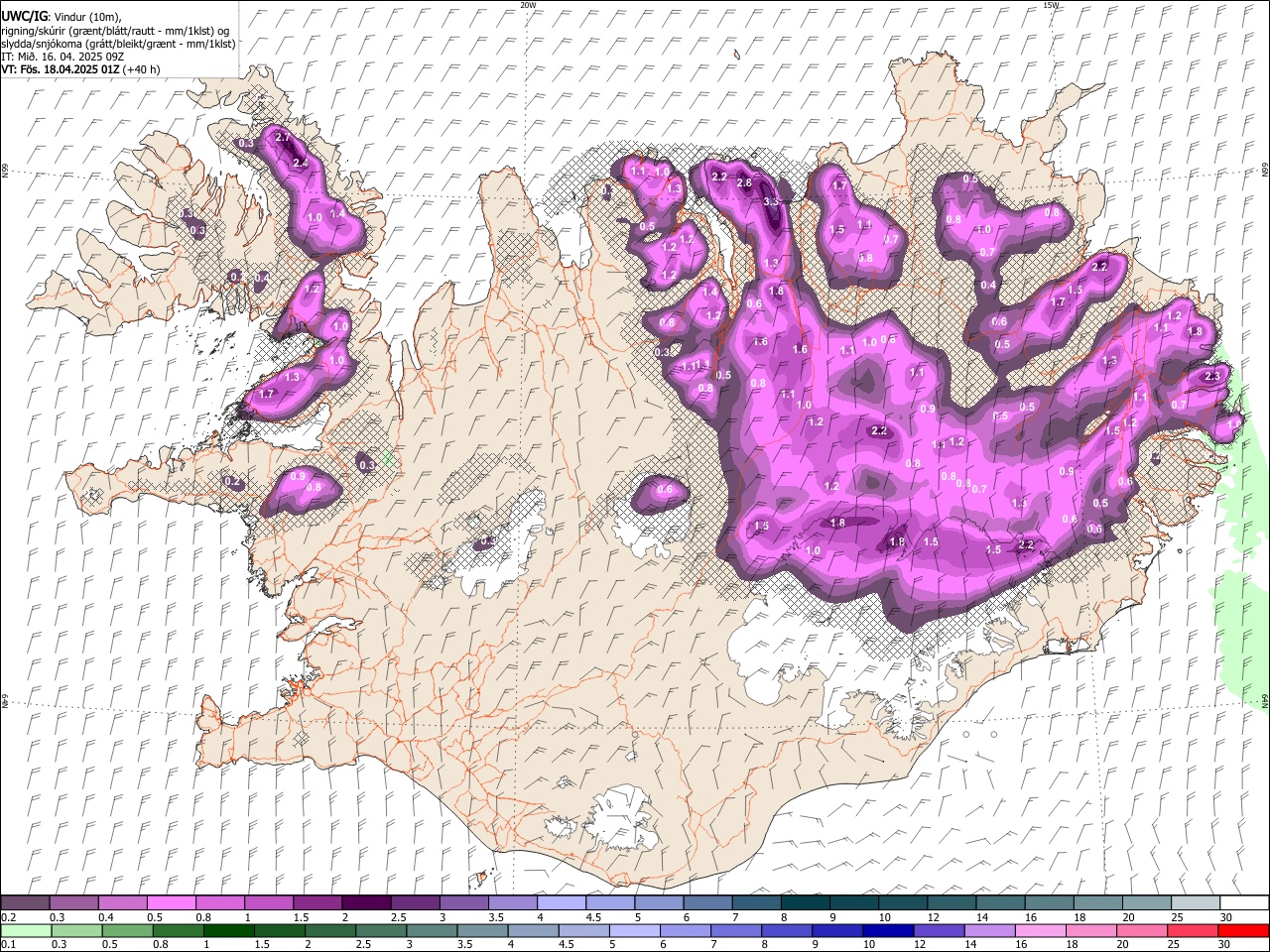1270x952 pixels.
Task: Click the initial time 'IT: Mið. 16. 04. 2025 09Z'
Action: [x=63, y=57]
